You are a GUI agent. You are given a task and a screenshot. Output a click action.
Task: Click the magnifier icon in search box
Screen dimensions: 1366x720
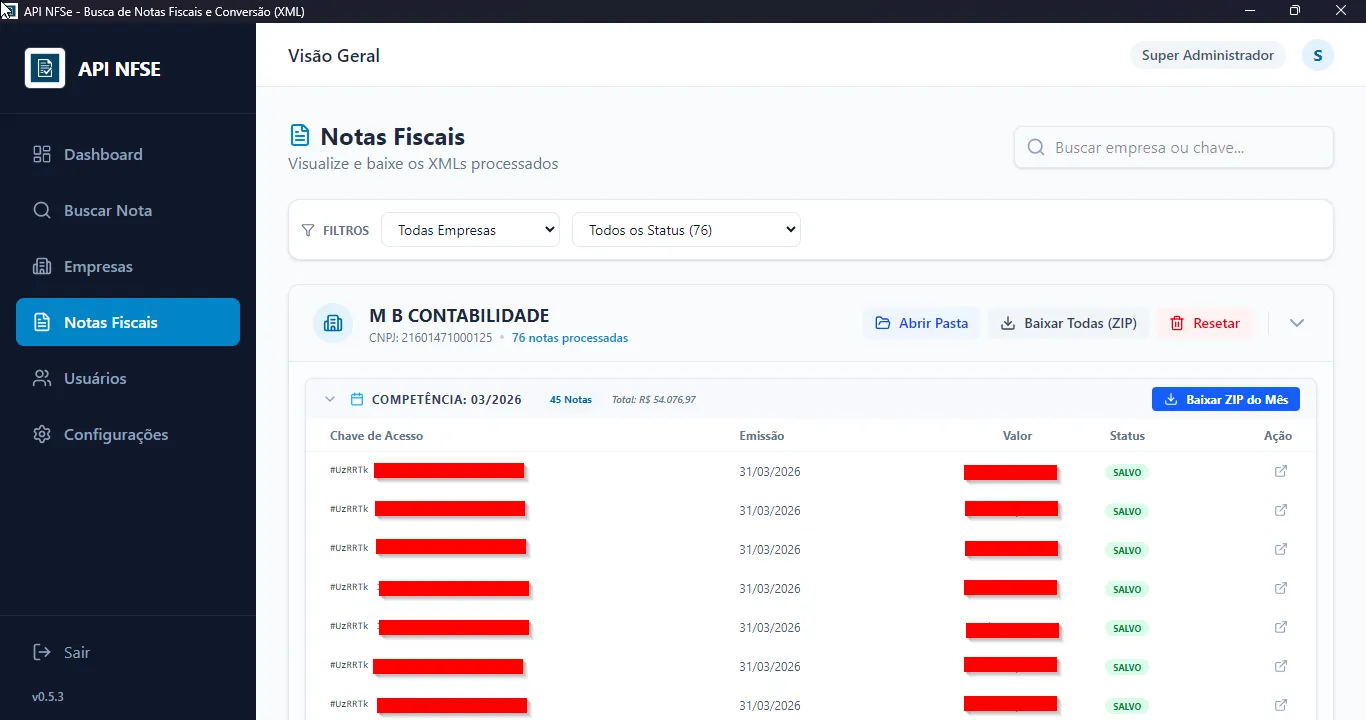(1036, 147)
